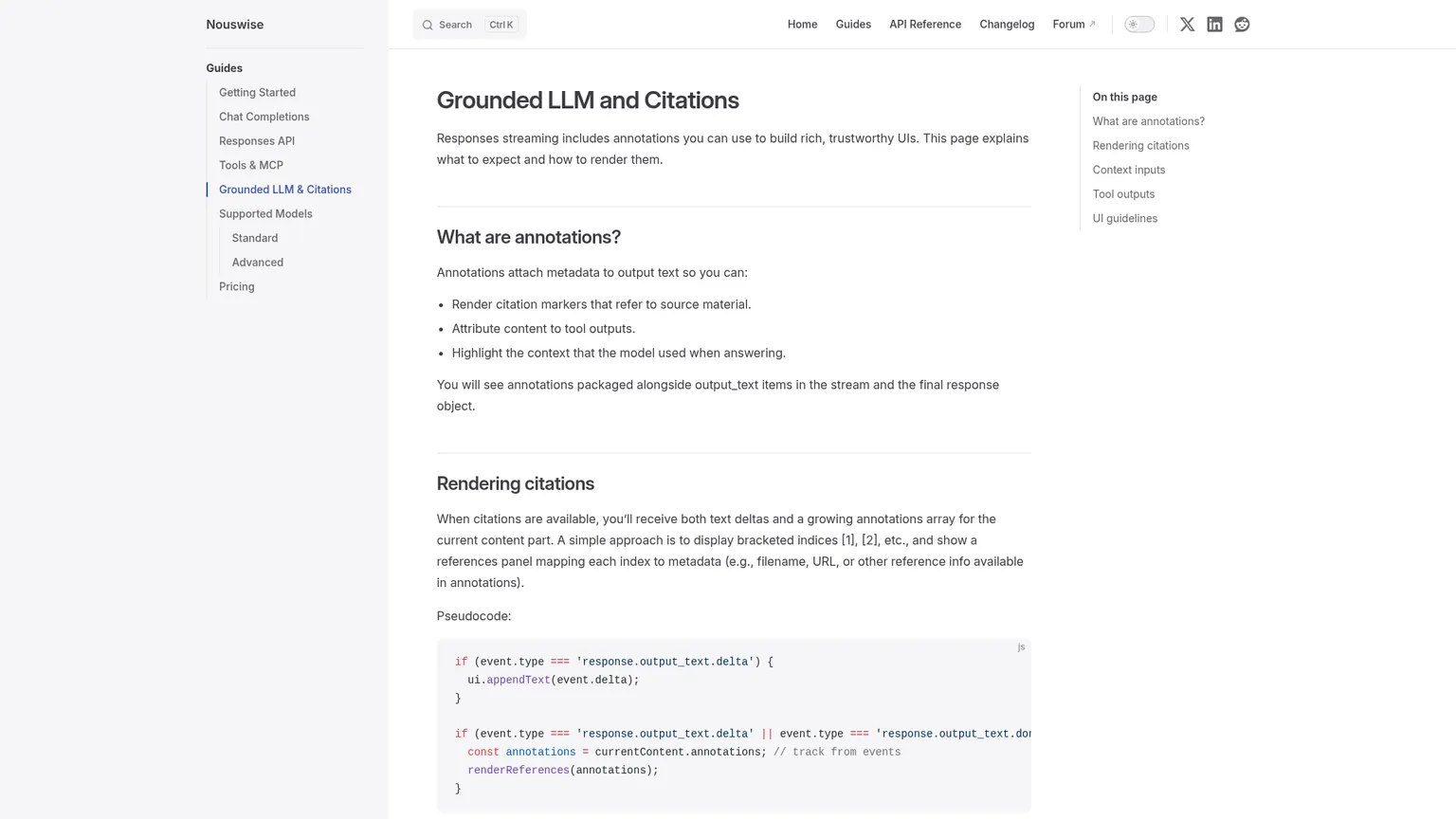Open the X (Twitter) social icon
The height and width of the screenshot is (819, 1456).
click(x=1187, y=25)
